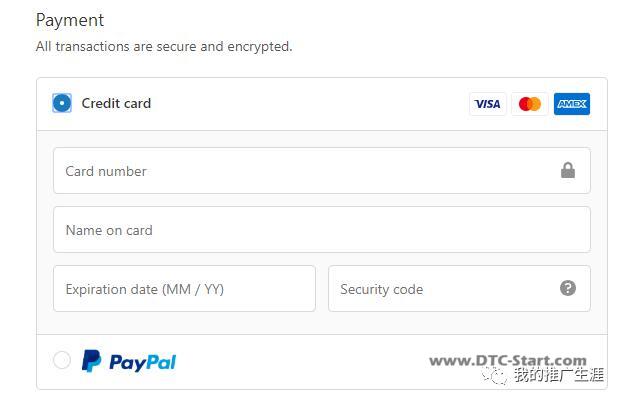The width and height of the screenshot is (623, 402).
Task: Open the Security code help question mark
Action: (568, 289)
